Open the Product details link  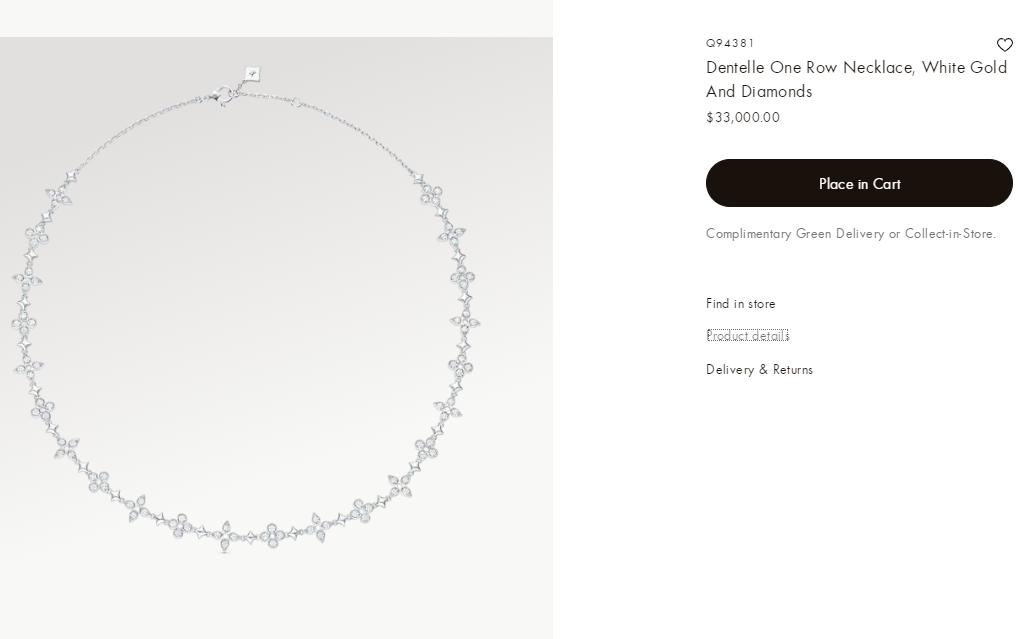(748, 335)
